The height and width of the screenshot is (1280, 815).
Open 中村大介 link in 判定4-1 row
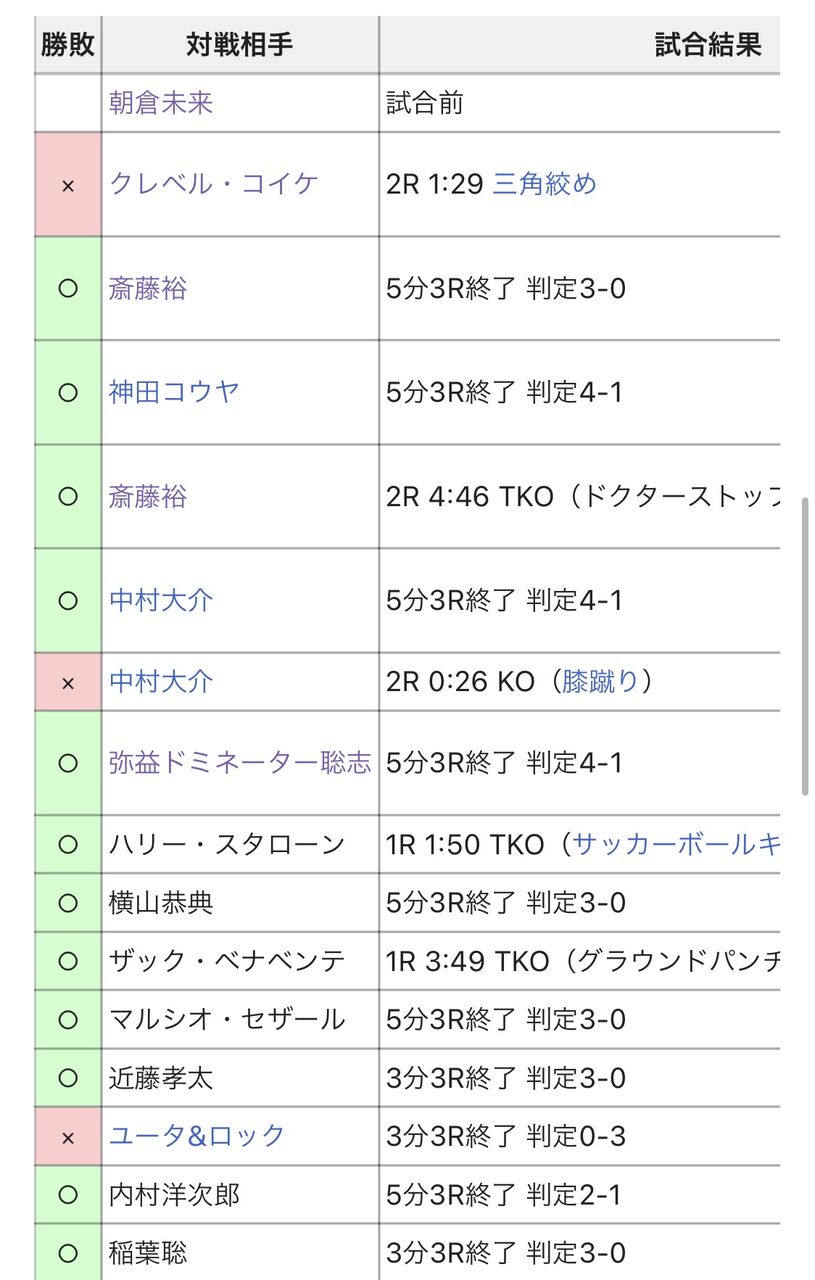point(161,600)
